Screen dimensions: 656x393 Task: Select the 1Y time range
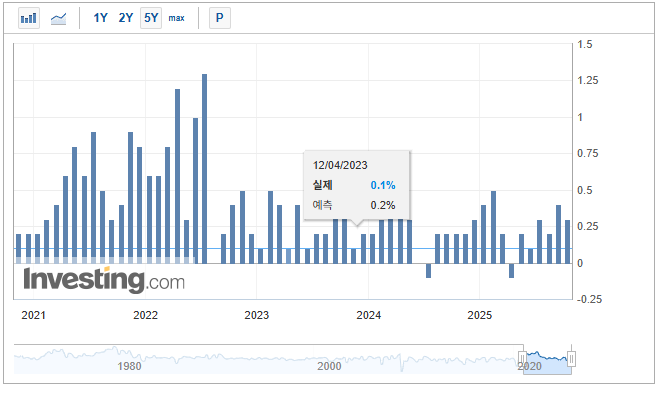click(100, 18)
